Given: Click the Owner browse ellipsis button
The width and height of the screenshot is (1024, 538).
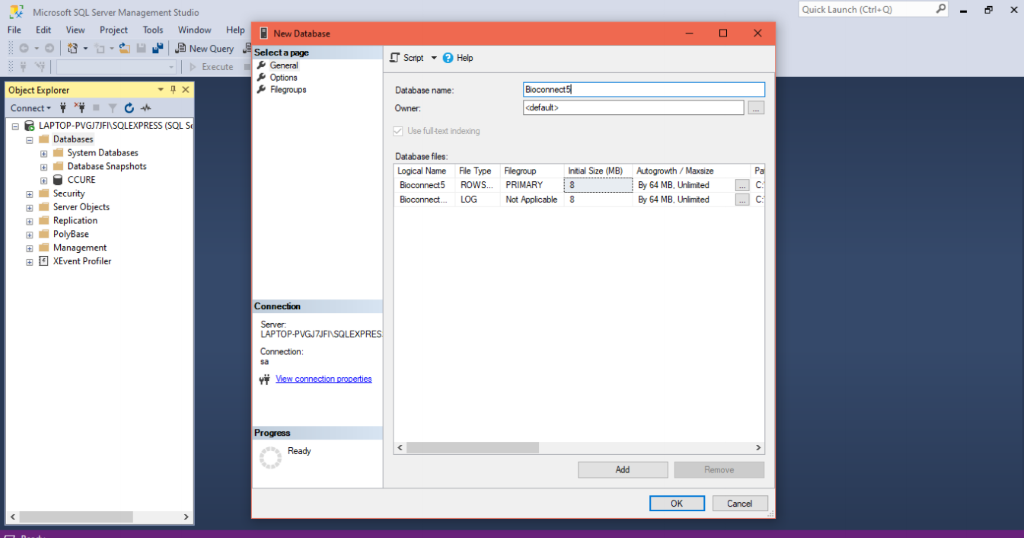Looking at the screenshot, I should point(756,108).
